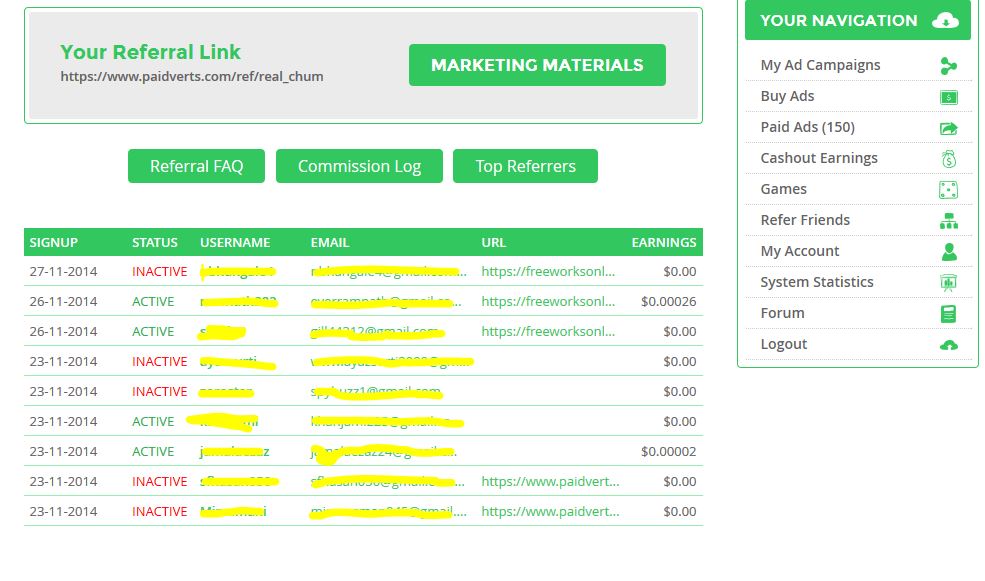Click the Marketing Materials button

[537, 65]
